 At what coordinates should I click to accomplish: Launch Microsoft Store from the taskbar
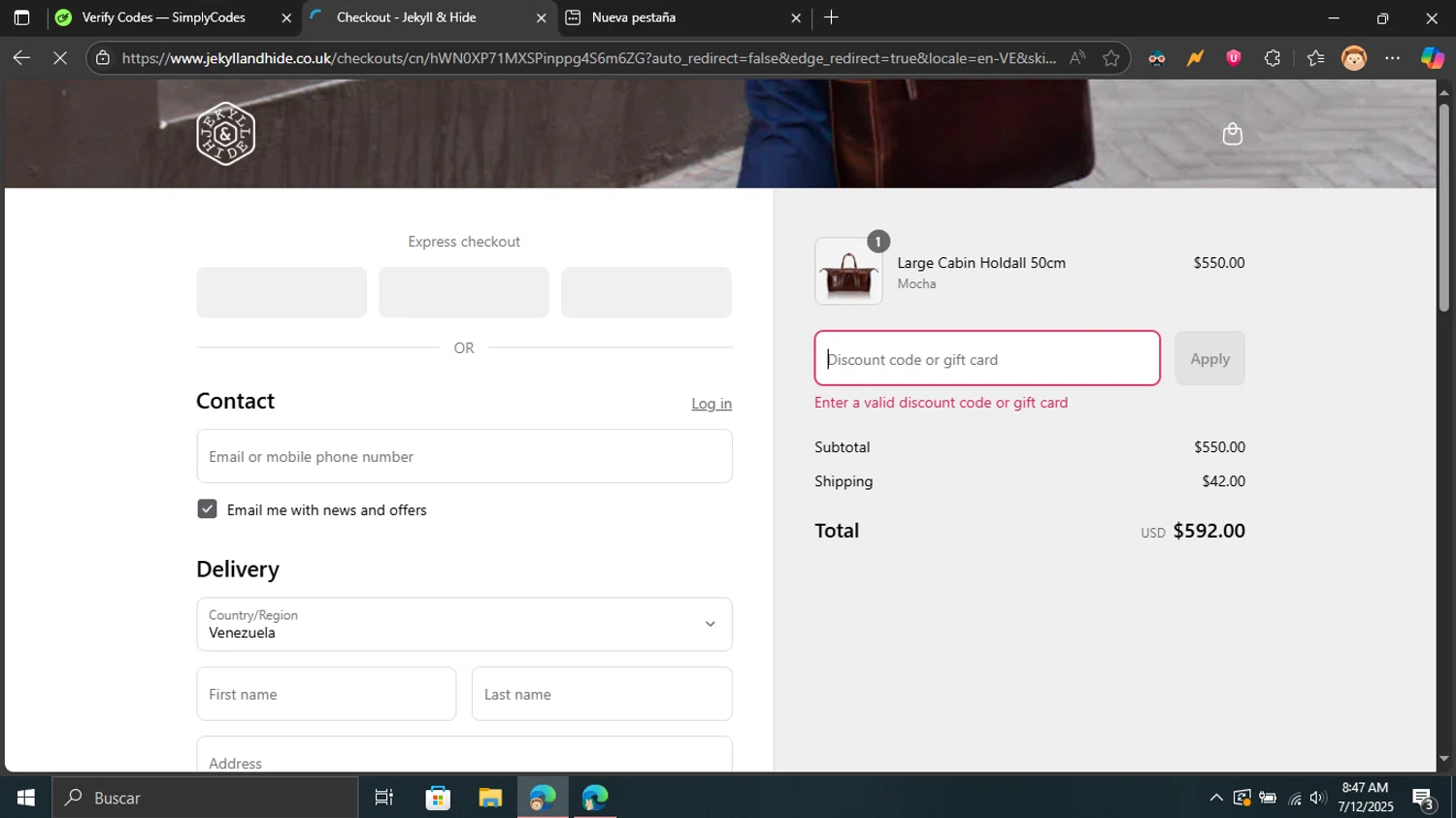click(438, 798)
